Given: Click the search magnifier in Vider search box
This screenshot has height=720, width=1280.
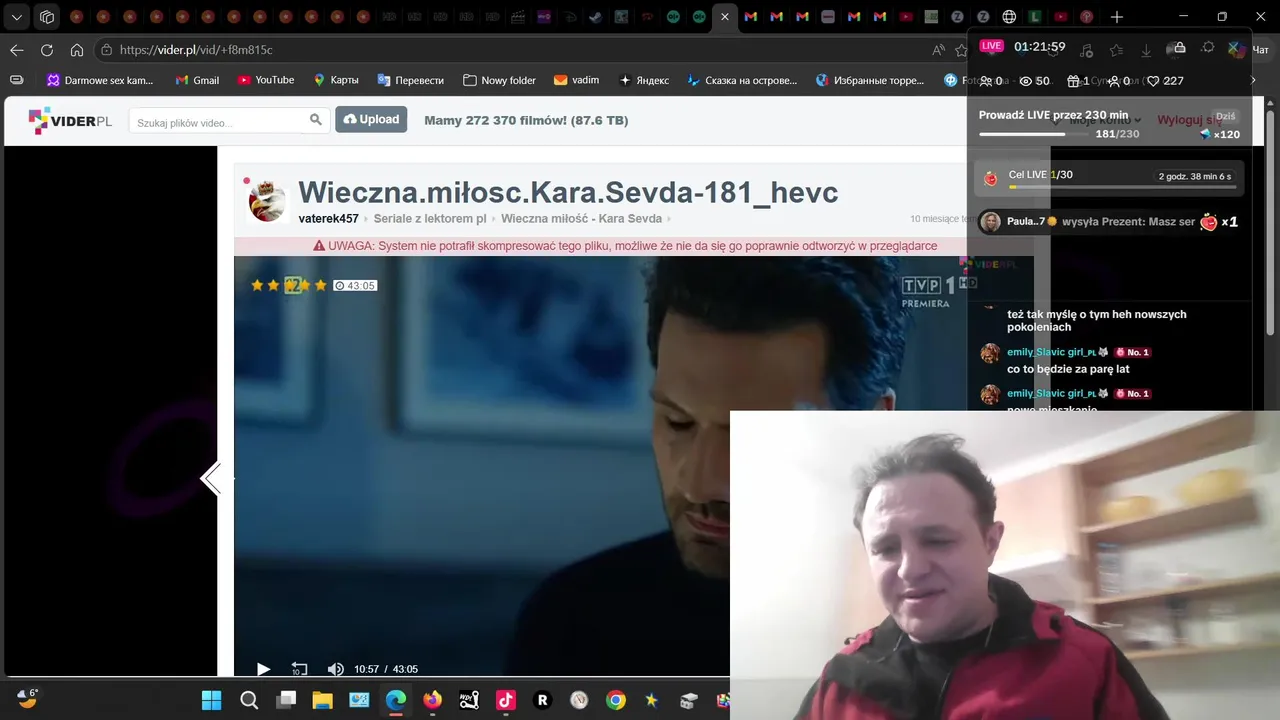Looking at the screenshot, I should point(316,120).
